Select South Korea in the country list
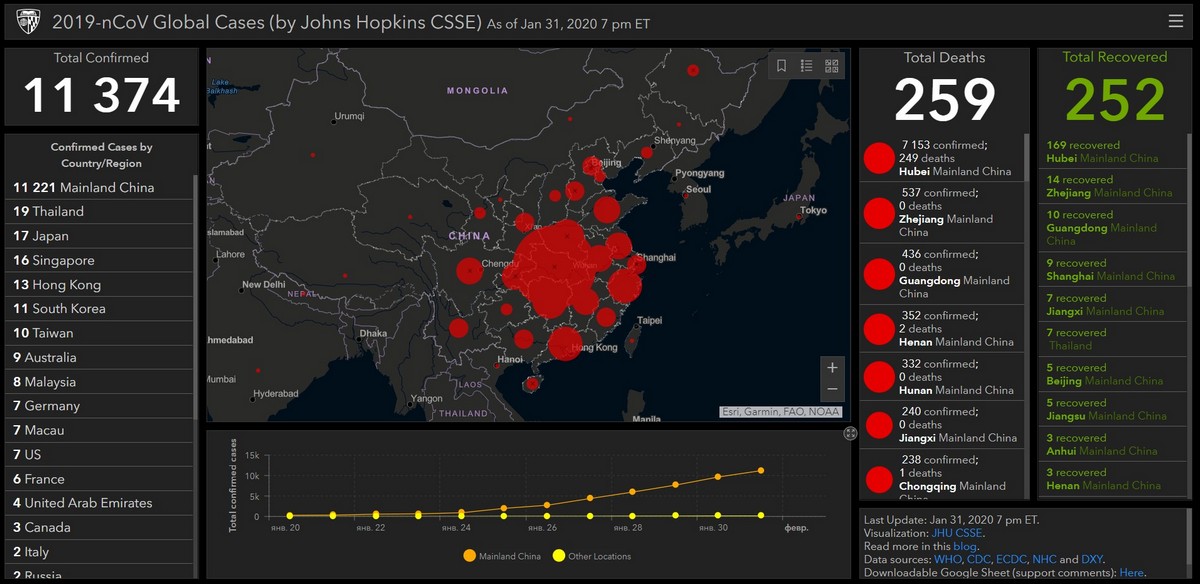This screenshot has width=1200, height=584. [68, 309]
